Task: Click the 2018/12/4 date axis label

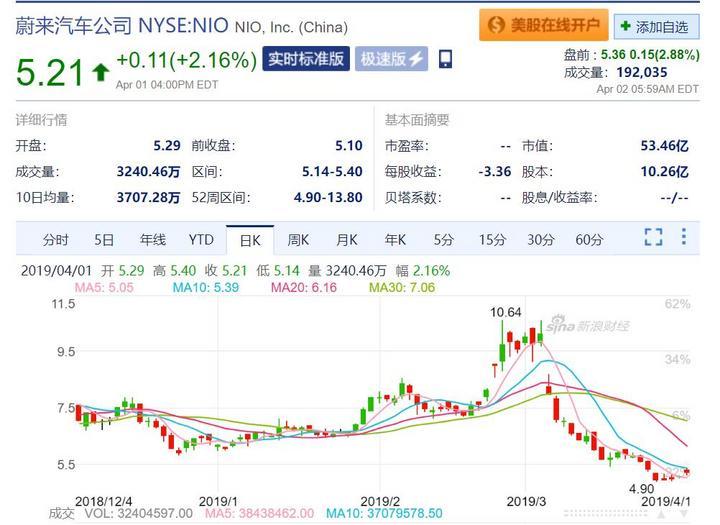Action: click(x=103, y=501)
